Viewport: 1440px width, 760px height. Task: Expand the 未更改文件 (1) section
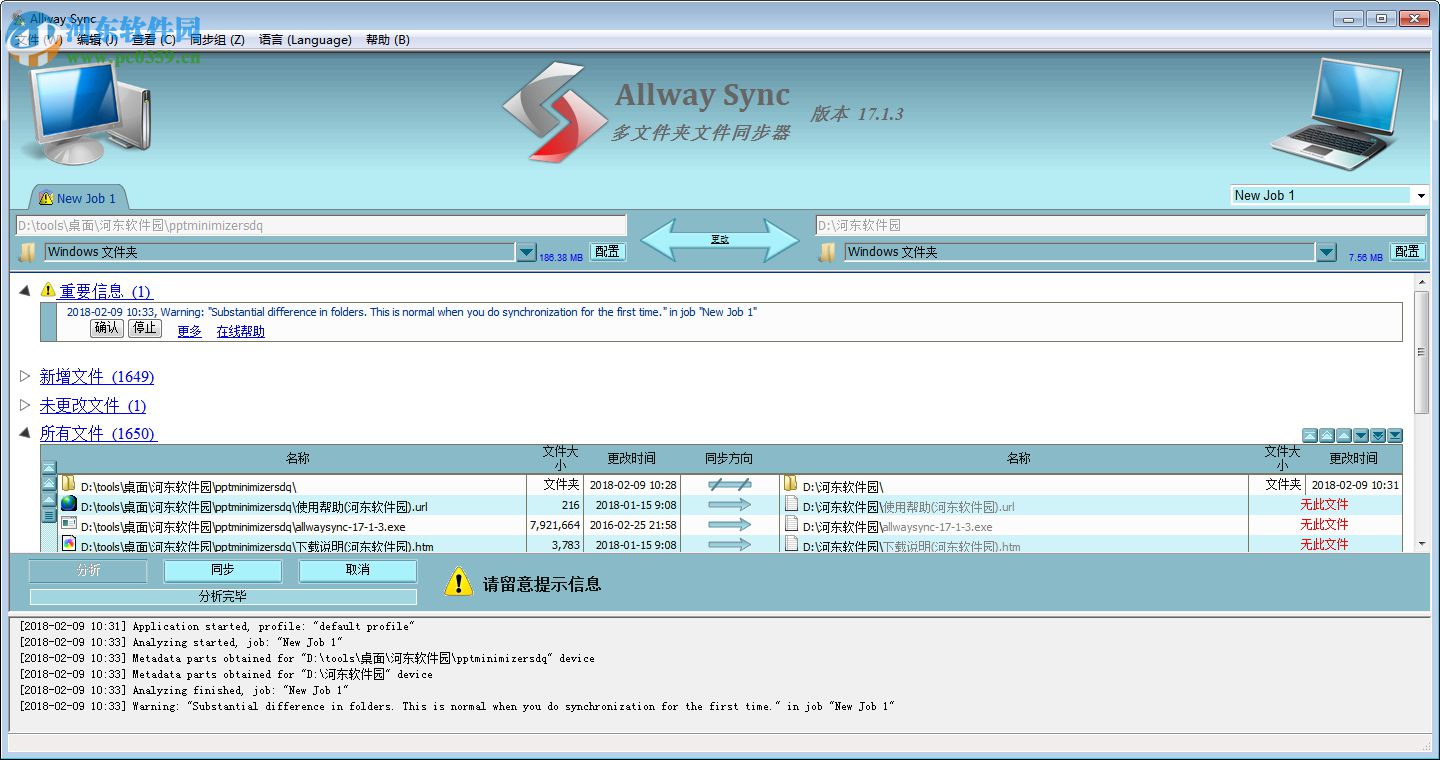click(24, 405)
